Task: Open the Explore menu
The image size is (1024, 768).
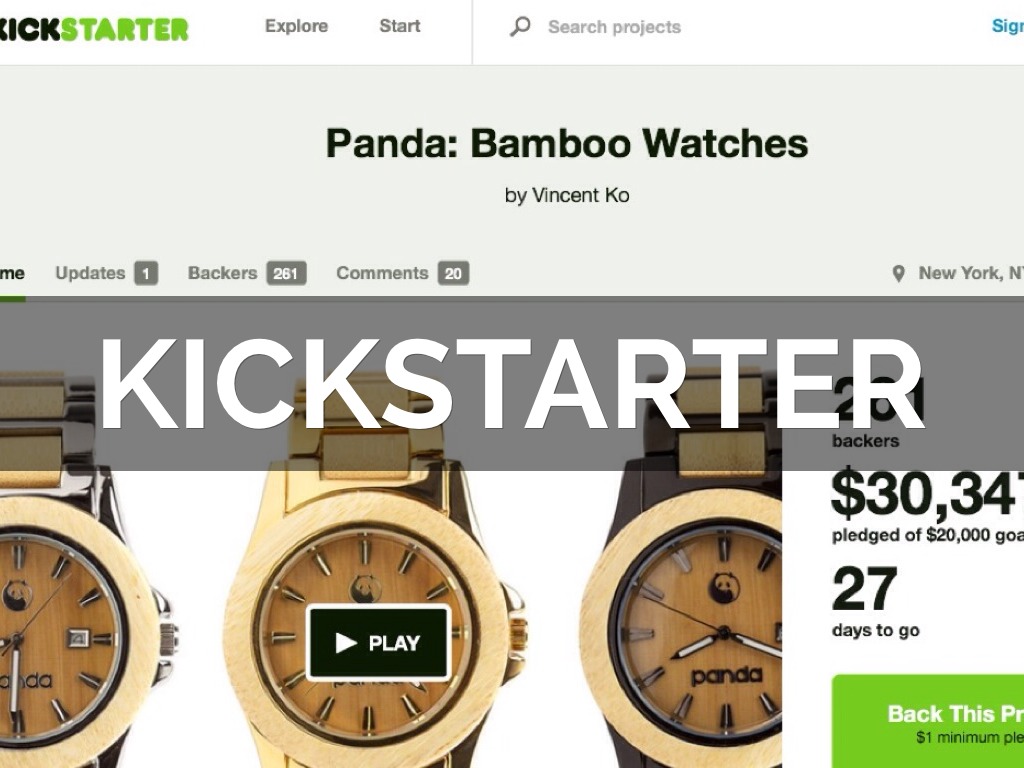Action: [296, 26]
